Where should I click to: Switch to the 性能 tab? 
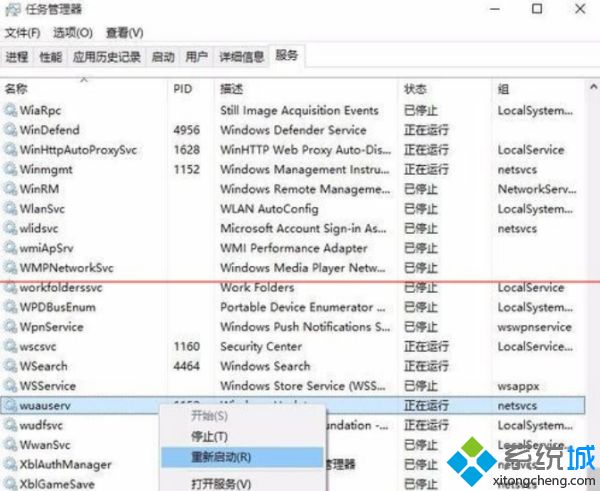pos(51,57)
